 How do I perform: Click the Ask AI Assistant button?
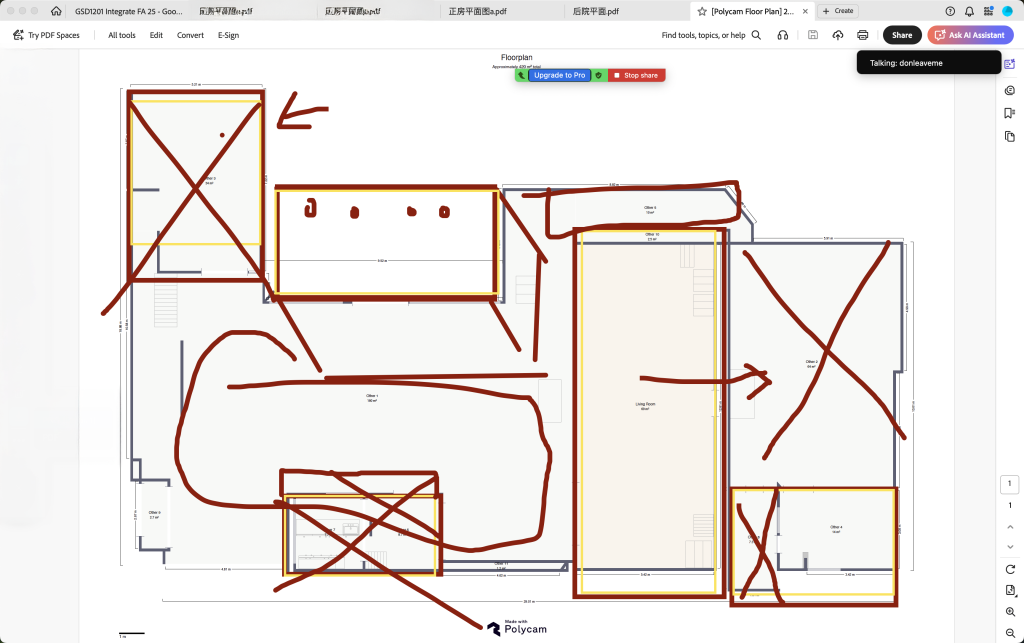click(x=970, y=35)
